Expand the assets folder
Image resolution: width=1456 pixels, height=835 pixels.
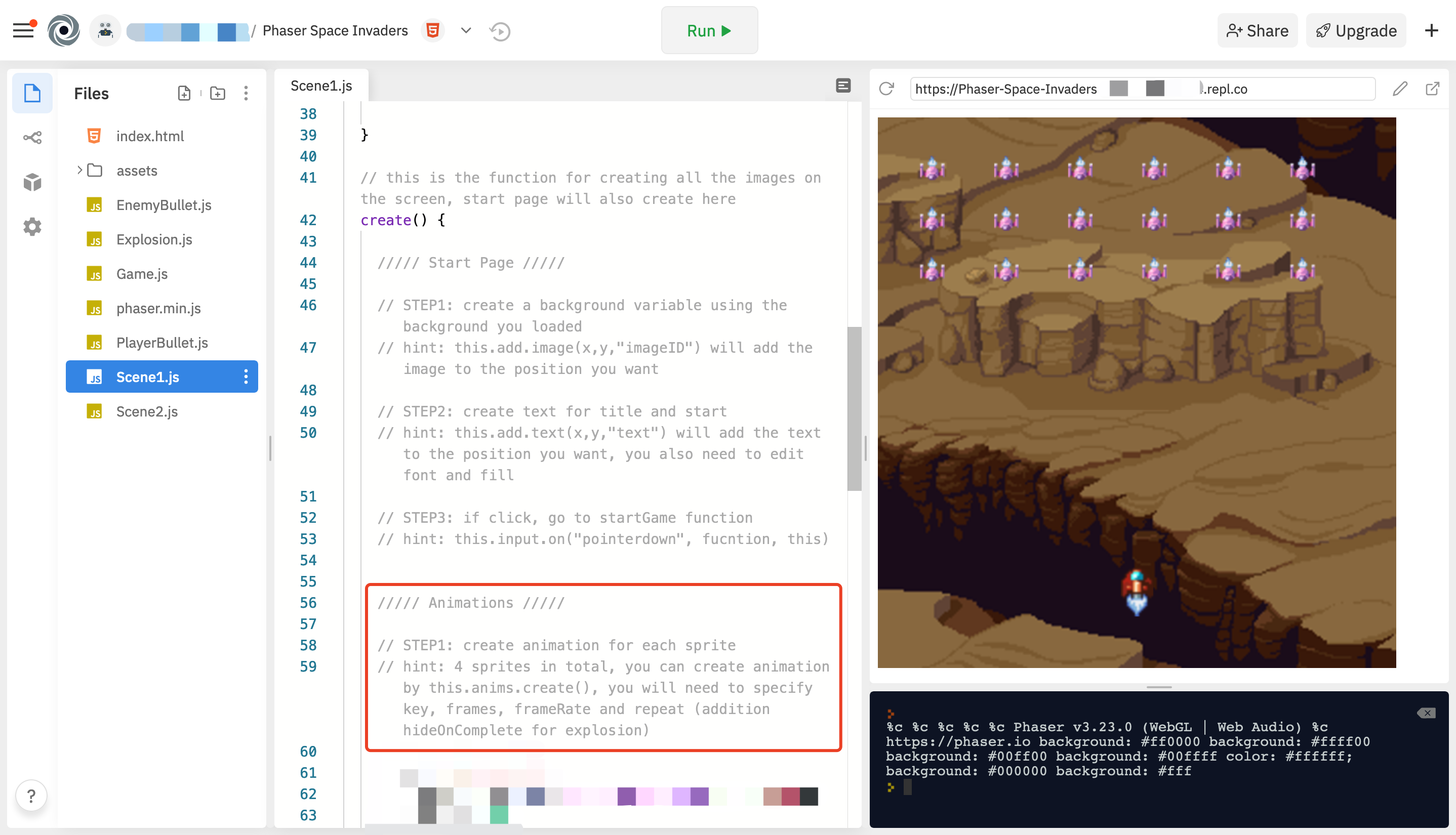(80, 171)
